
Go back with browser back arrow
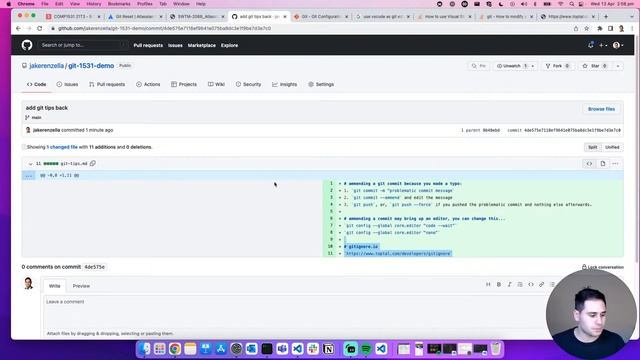18,29
